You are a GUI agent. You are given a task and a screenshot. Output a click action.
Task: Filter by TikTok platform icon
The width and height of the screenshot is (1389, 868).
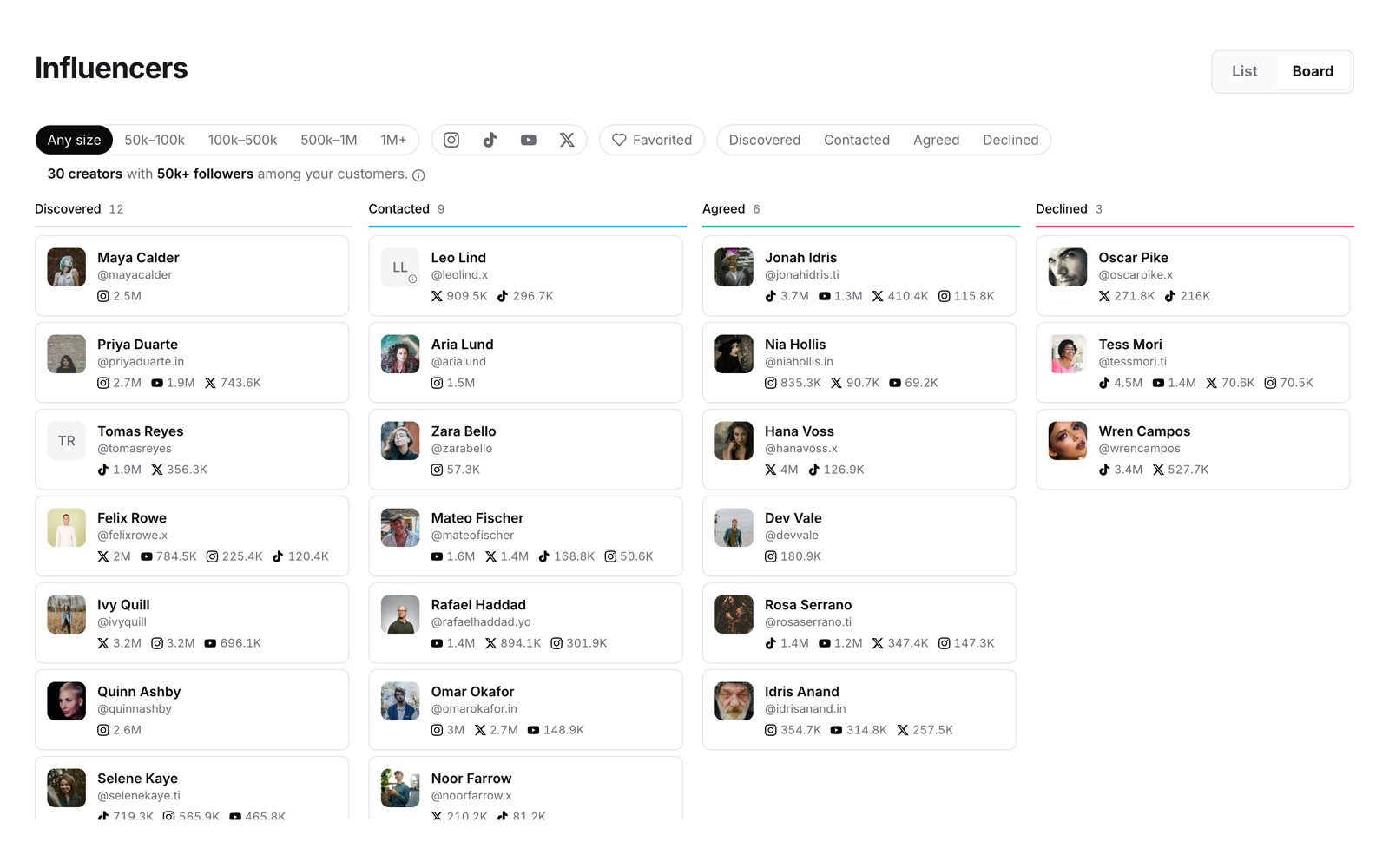point(490,140)
